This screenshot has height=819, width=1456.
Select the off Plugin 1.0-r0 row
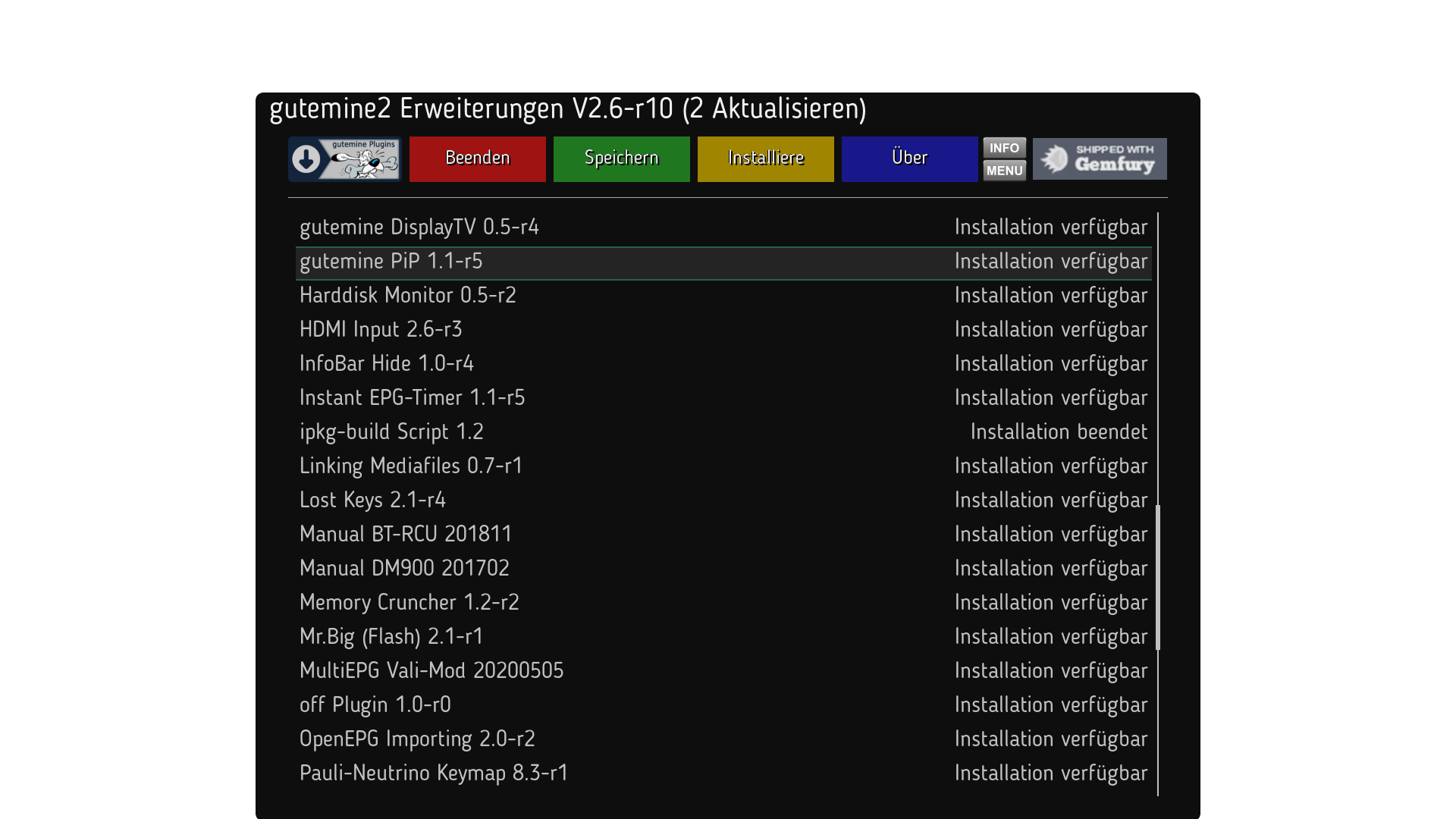pyautogui.click(x=723, y=705)
